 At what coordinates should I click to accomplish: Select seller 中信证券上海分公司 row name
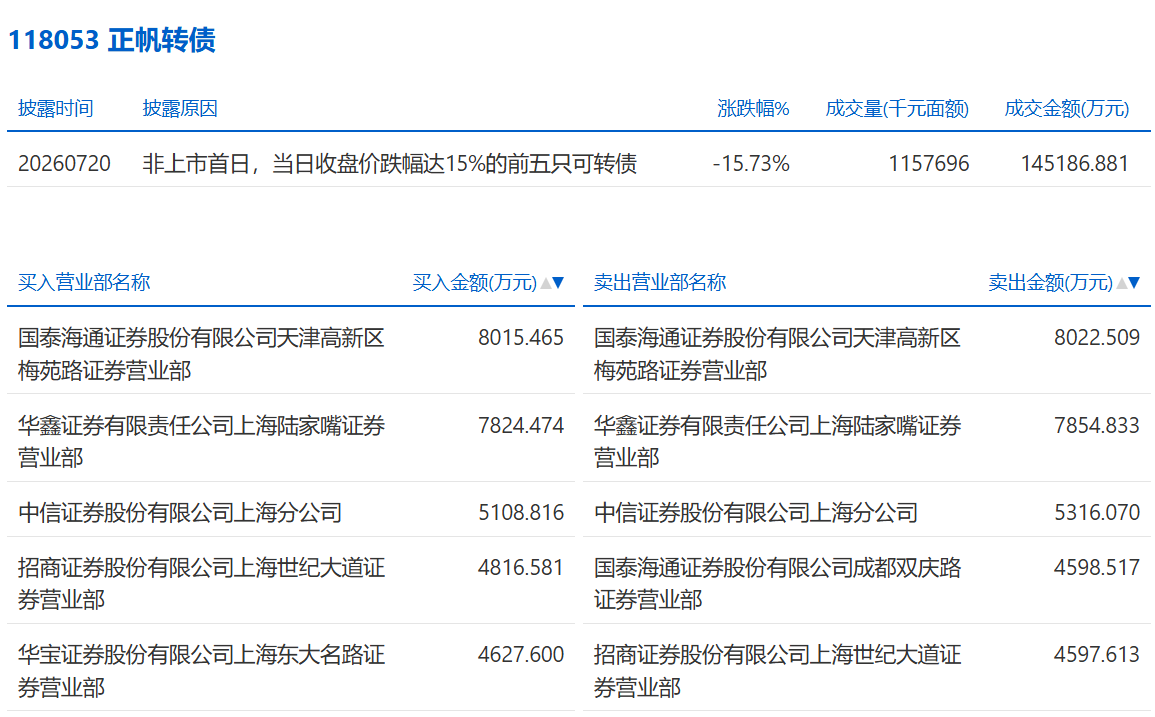pyautogui.click(x=756, y=513)
